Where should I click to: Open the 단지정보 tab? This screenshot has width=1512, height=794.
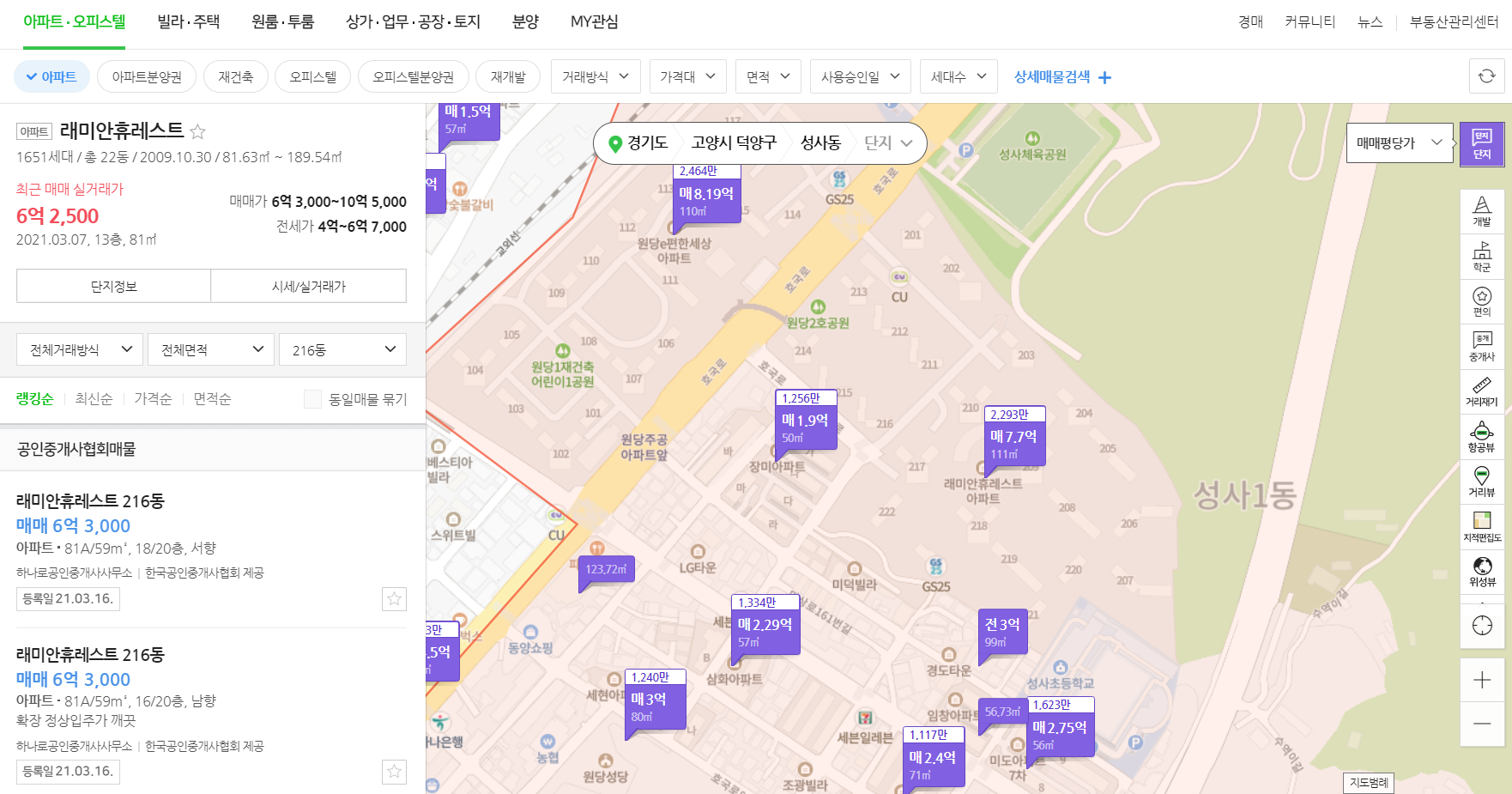(x=113, y=286)
